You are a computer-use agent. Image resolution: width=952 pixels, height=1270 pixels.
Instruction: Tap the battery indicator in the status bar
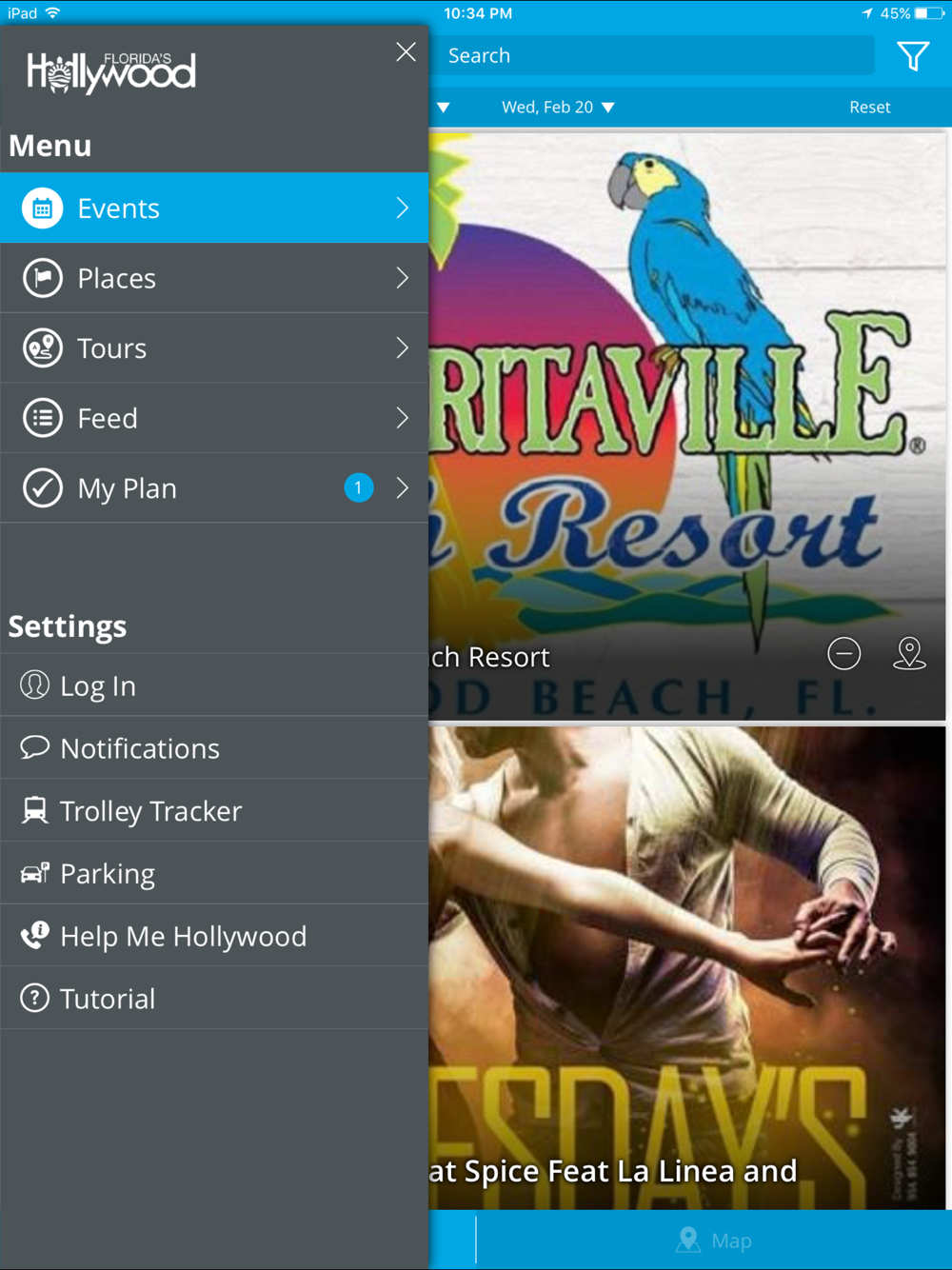click(x=929, y=13)
